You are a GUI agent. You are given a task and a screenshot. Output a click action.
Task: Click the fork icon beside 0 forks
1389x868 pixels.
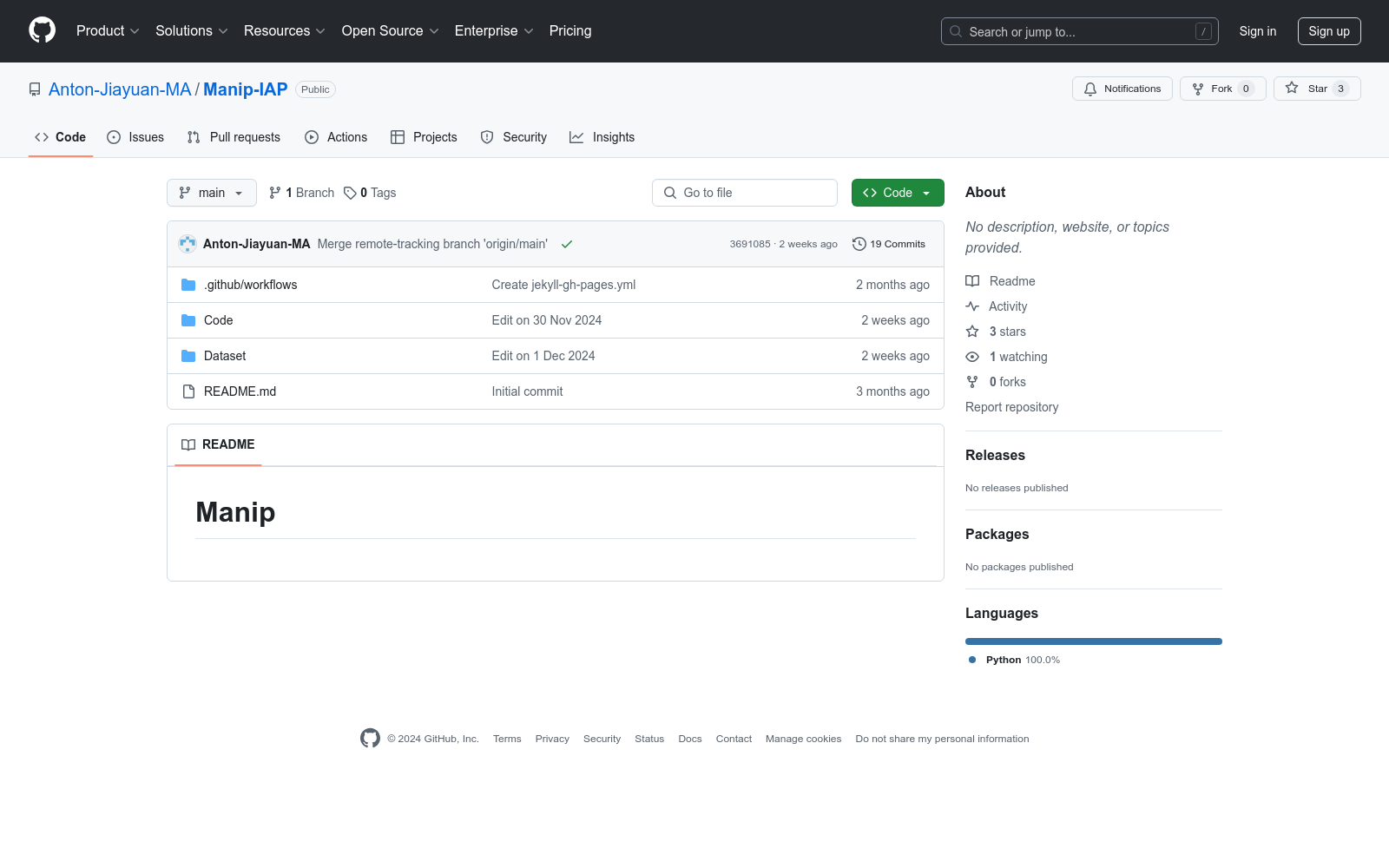coord(972,382)
